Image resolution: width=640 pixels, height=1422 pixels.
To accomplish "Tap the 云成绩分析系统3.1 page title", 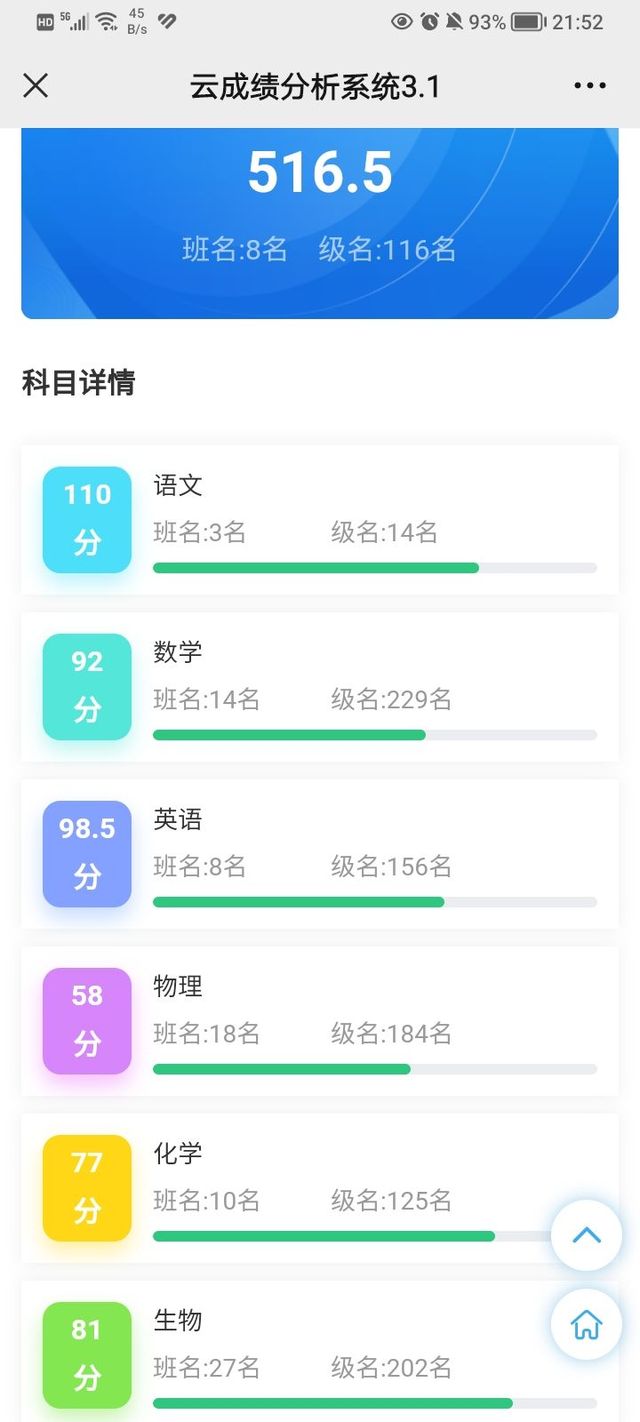I will click(x=315, y=87).
